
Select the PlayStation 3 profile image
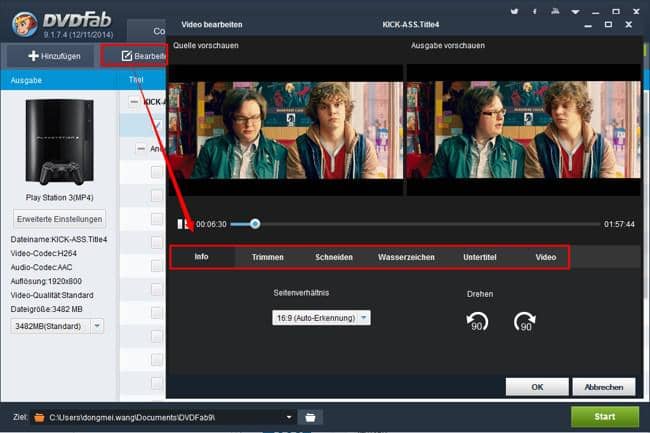[60, 142]
